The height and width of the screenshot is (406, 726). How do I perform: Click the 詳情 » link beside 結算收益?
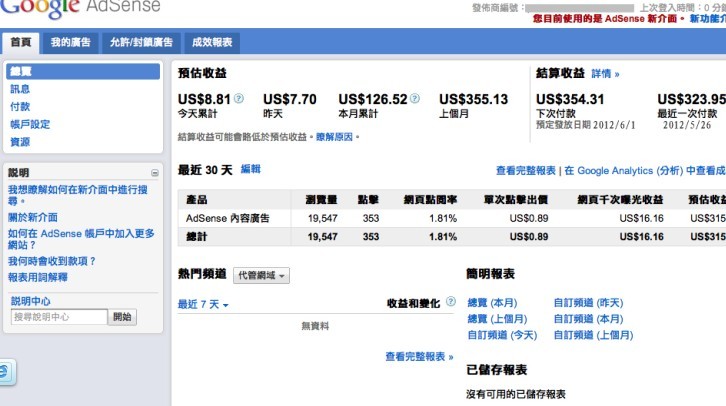605,74
